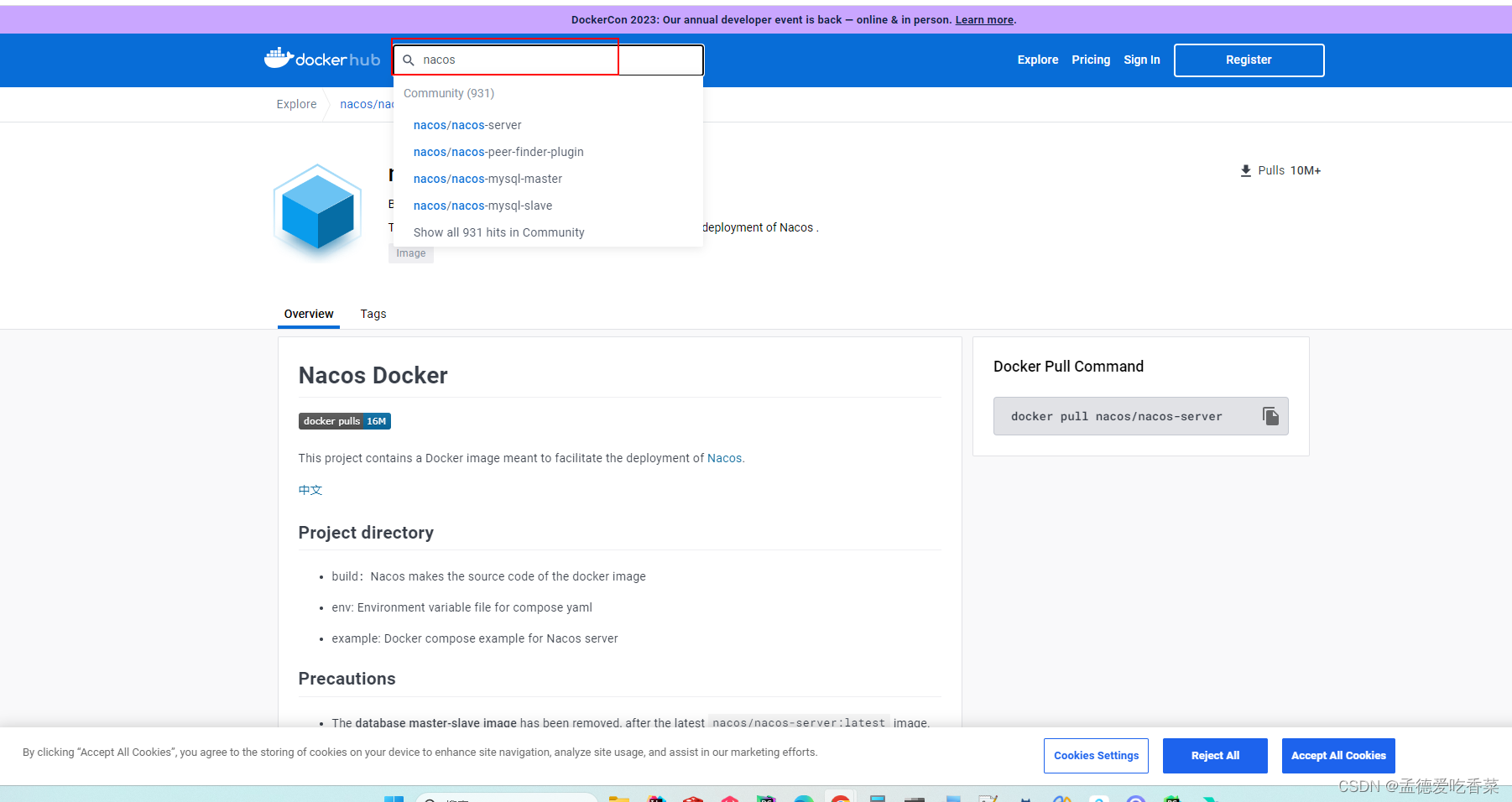1512x802 pixels.
Task: Click the Image tag chip
Action: (411, 253)
